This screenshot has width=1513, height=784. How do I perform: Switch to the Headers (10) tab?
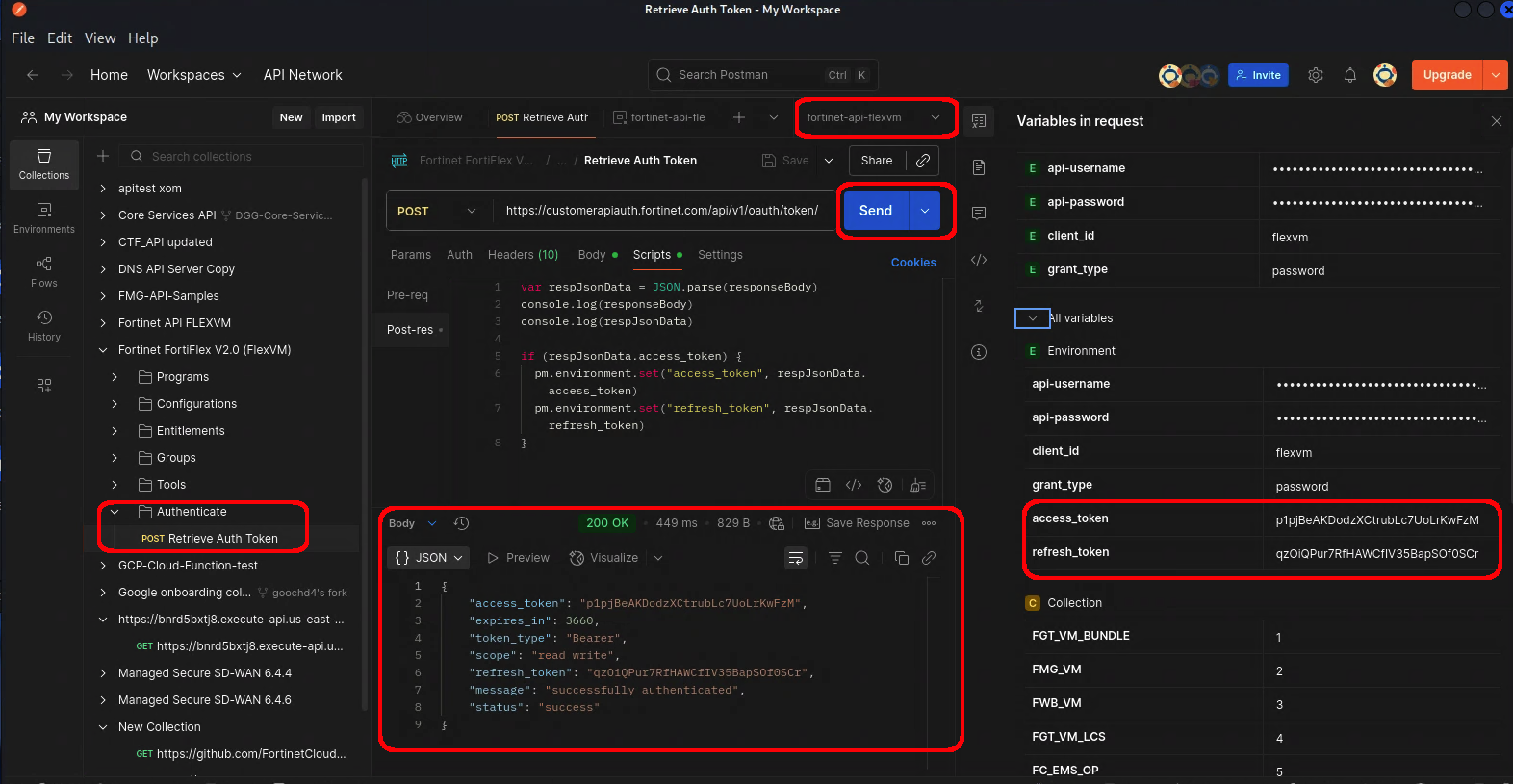click(x=523, y=255)
